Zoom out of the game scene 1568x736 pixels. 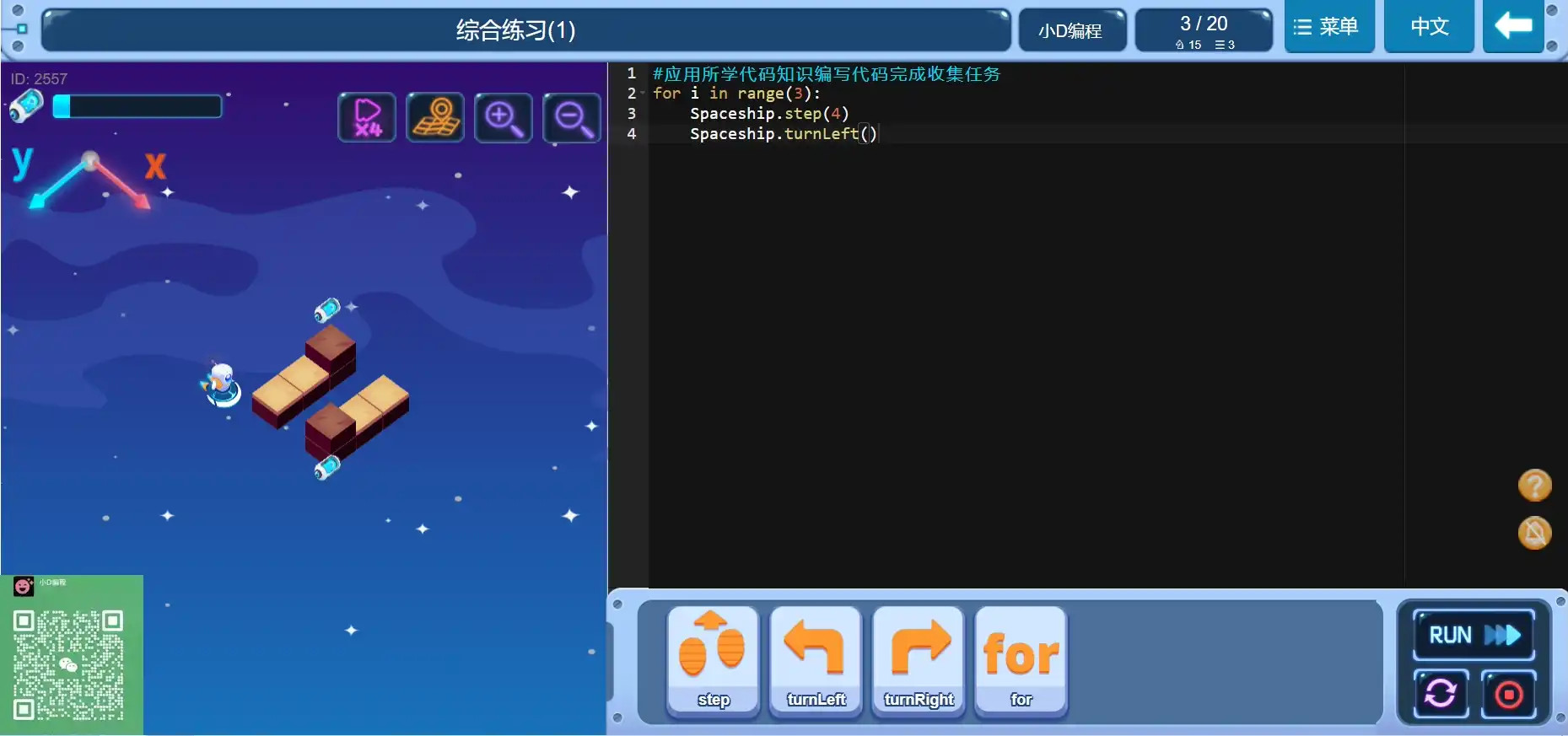[572, 117]
